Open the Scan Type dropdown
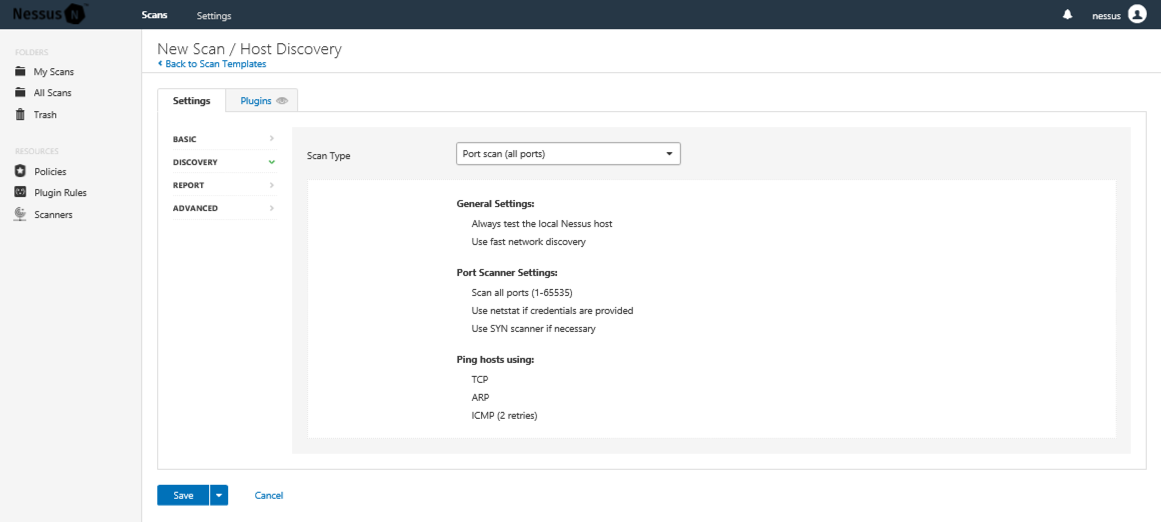This screenshot has width=1161, height=522. (568, 154)
